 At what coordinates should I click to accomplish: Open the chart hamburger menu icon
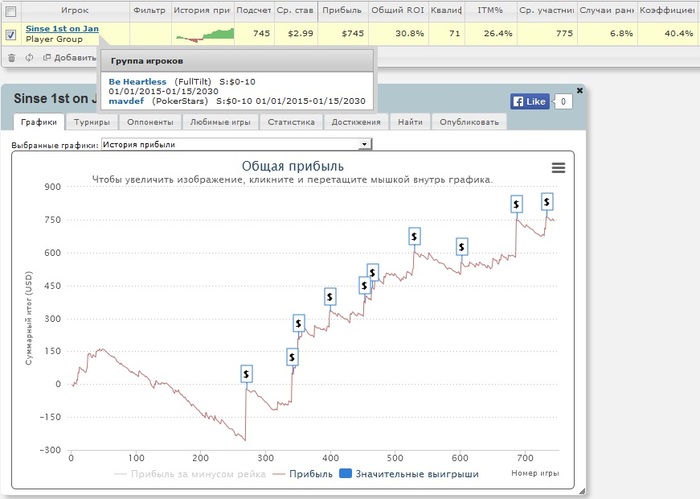click(558, 168)
